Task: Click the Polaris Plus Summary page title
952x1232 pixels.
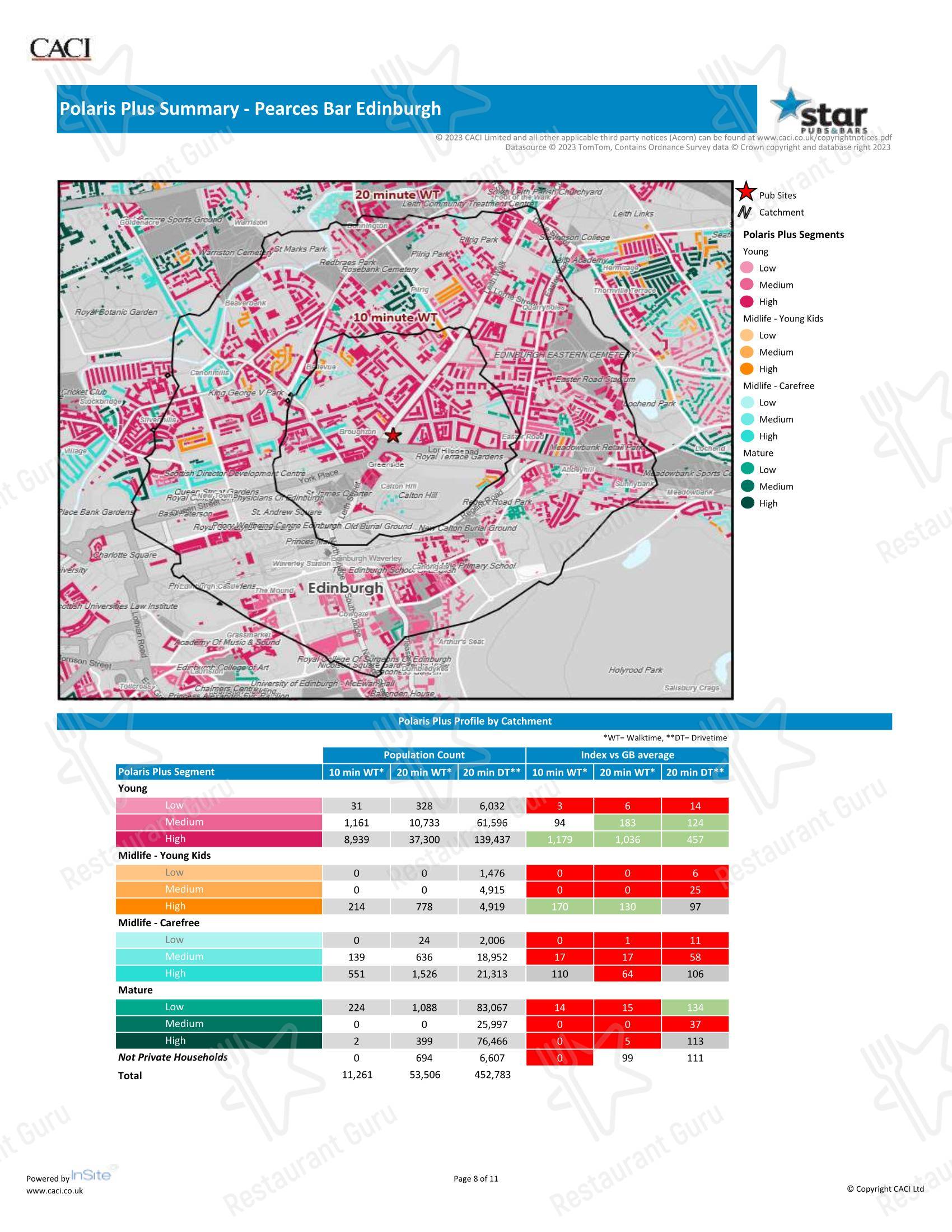Action: coord(250,108)
